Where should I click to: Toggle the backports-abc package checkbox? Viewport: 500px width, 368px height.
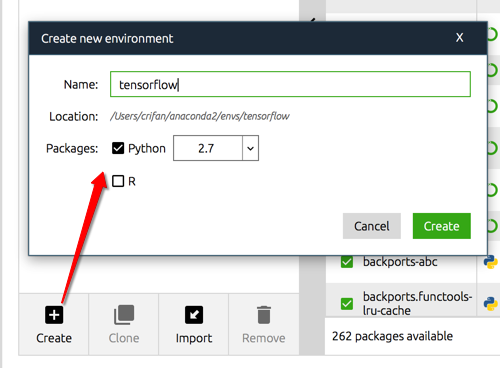347,262
